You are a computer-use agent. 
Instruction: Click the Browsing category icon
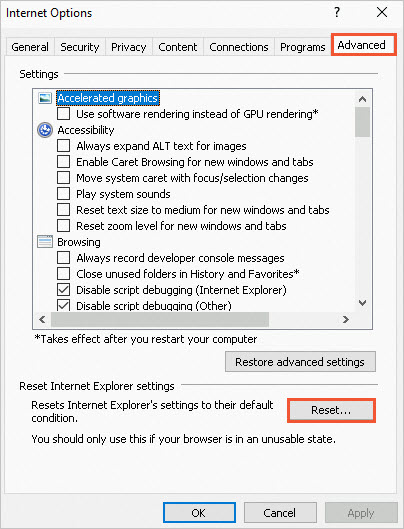[45, 242]
